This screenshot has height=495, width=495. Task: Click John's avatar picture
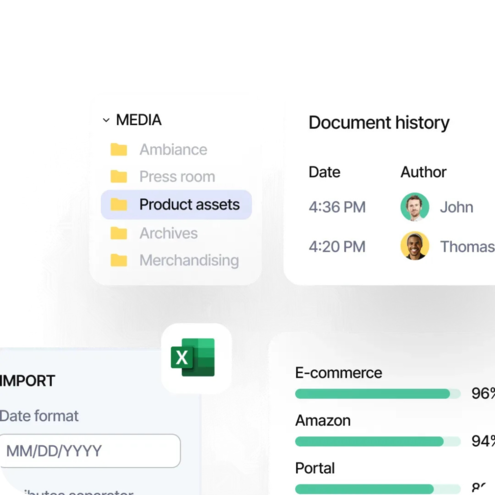[x=415, y=207]
